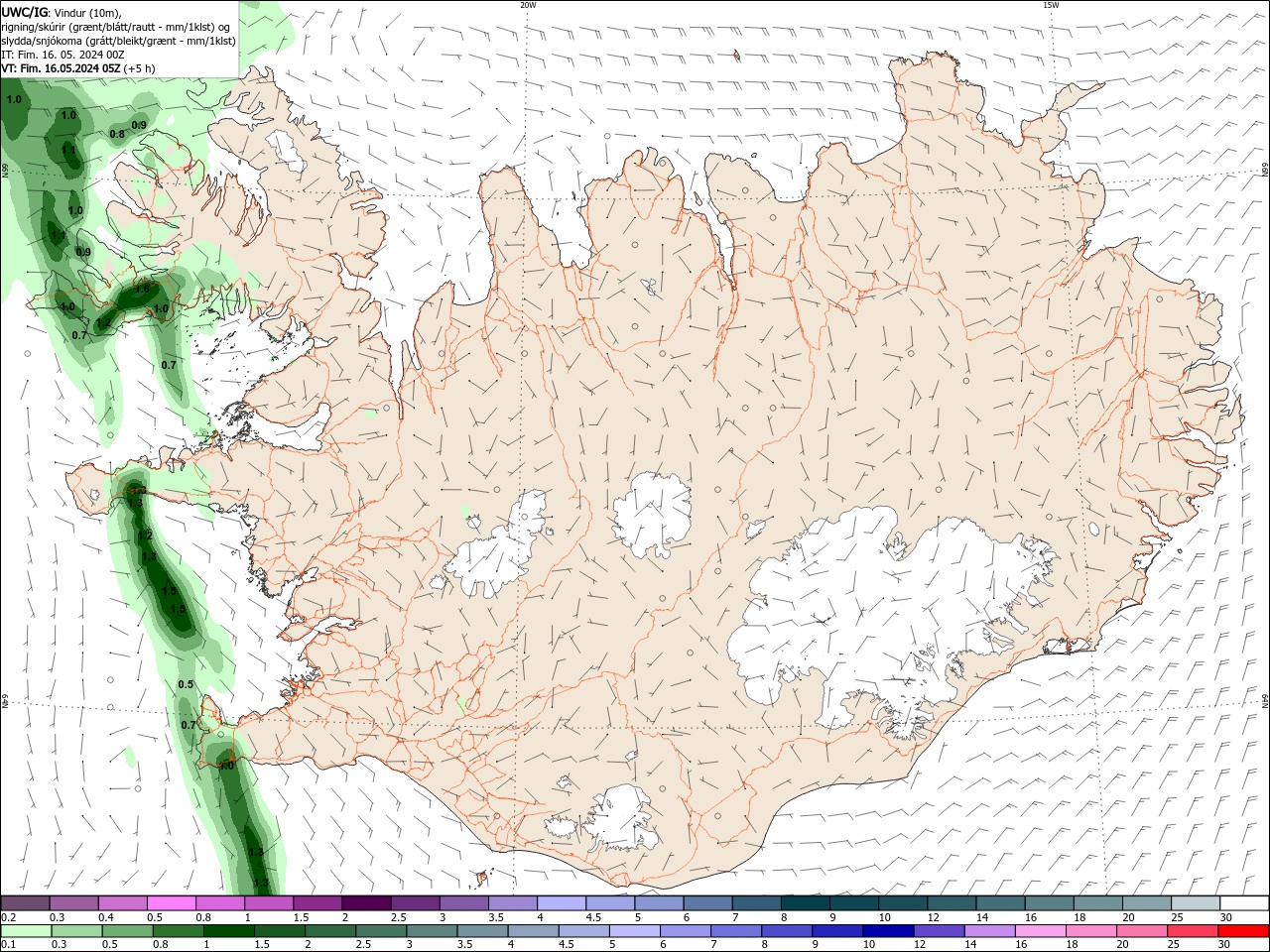Click the 'slydda/snjókoma' legend description line
Viewport: 1270px width, 952px height.
click(x=119, y=41)
